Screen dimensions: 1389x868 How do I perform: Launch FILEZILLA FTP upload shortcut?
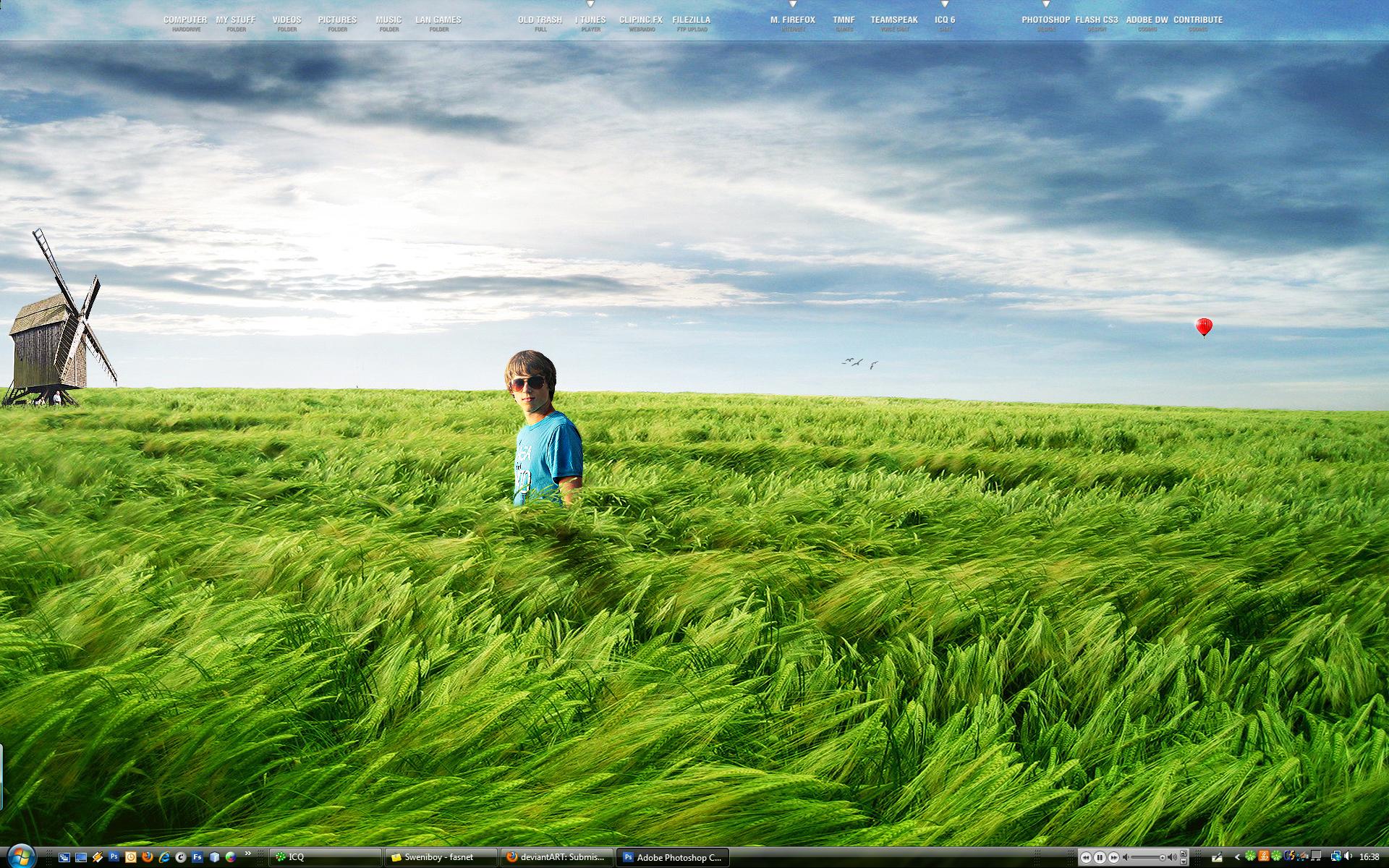point(692,23)
